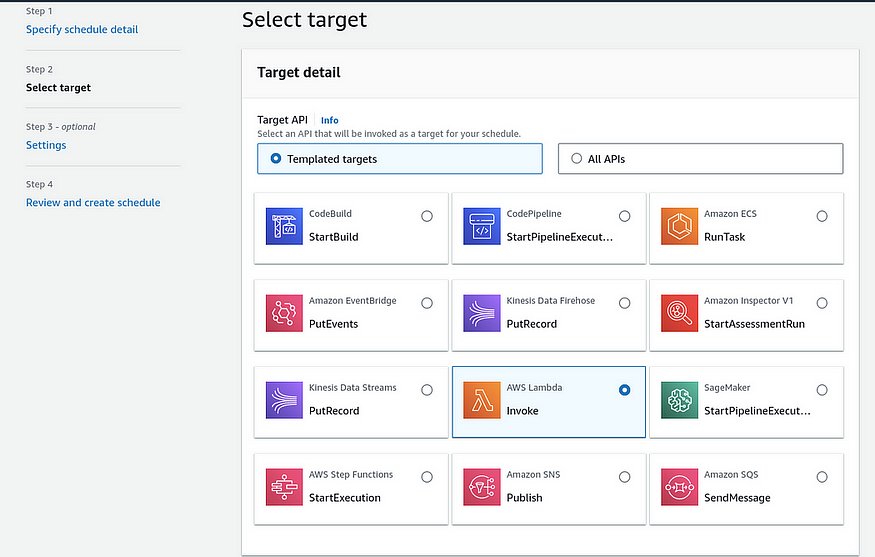This screenshot has width=875, height=557.
Task: Open Review and create schedule step
Action: 93,203
